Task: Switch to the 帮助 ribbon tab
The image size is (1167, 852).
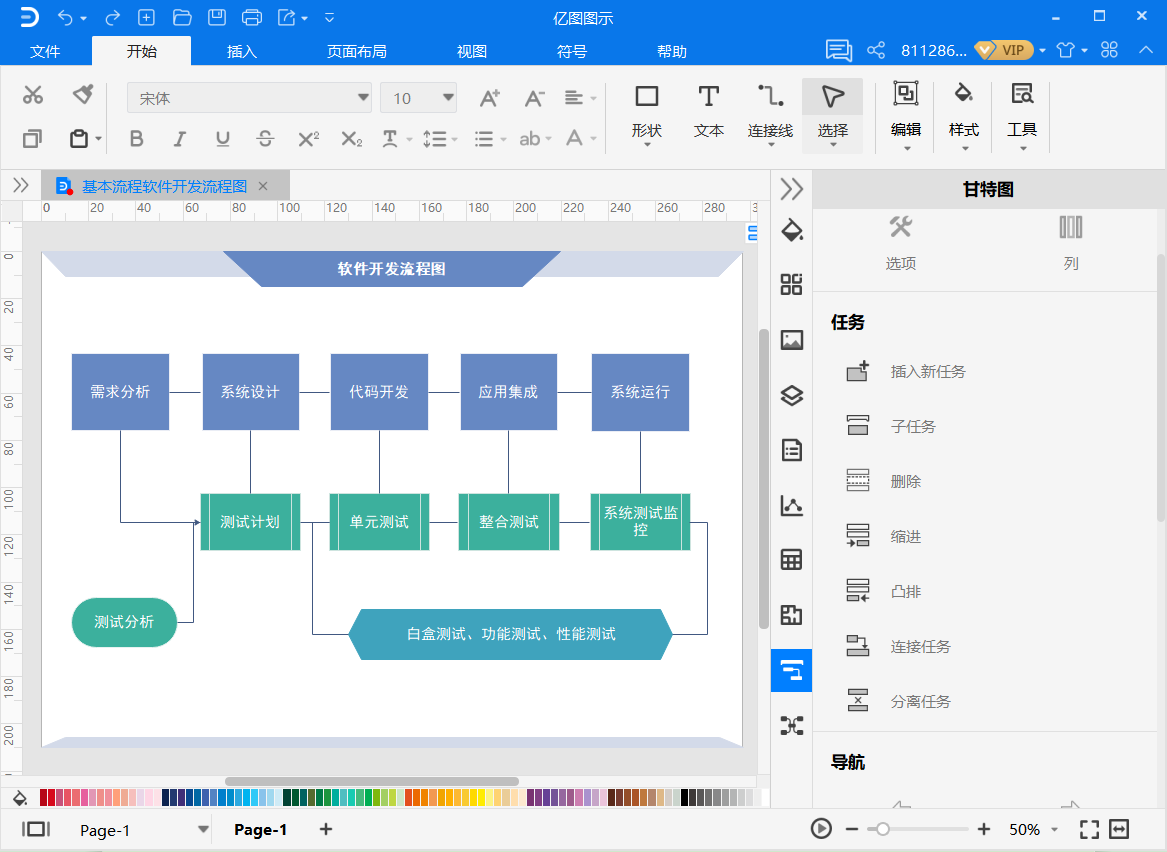Action: click(671, 51)
